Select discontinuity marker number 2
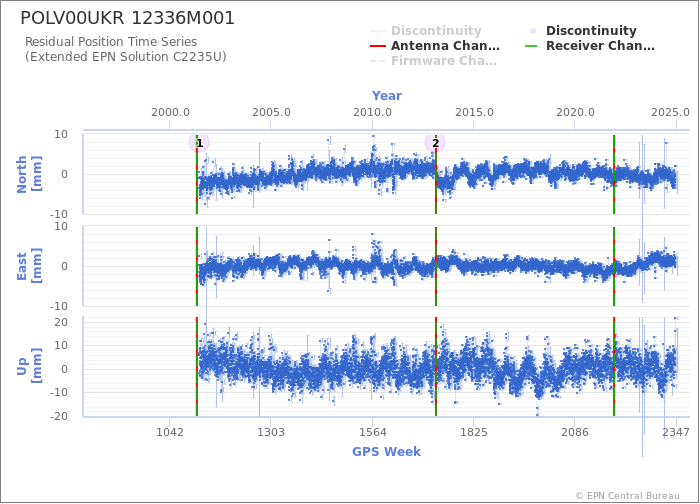The height and width of the screenshot is (504, 700). (x=435, y=143)
